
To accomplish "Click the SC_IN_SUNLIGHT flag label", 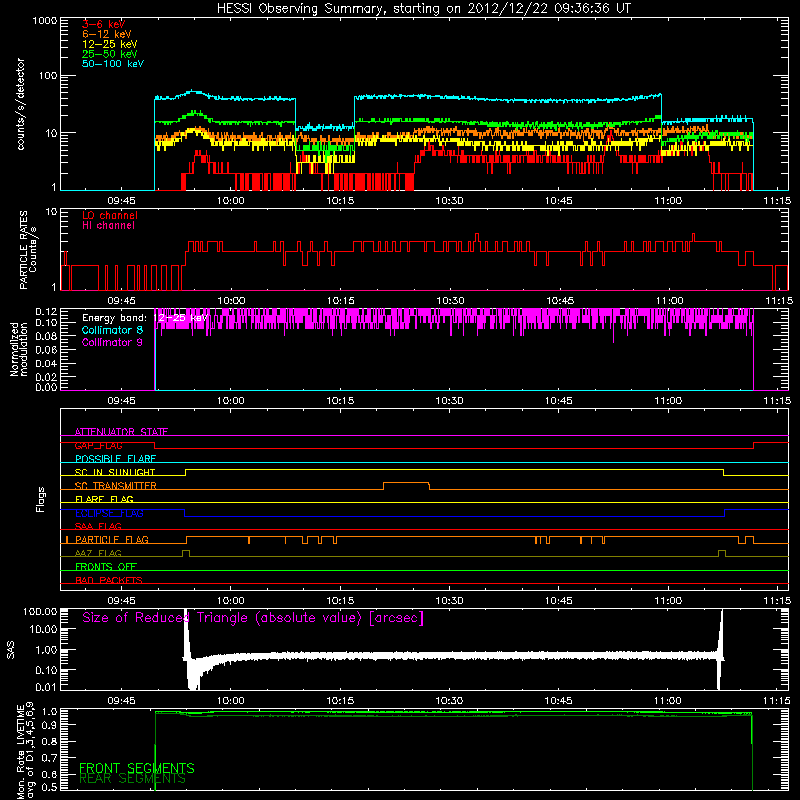I will (x=115, y=472).
